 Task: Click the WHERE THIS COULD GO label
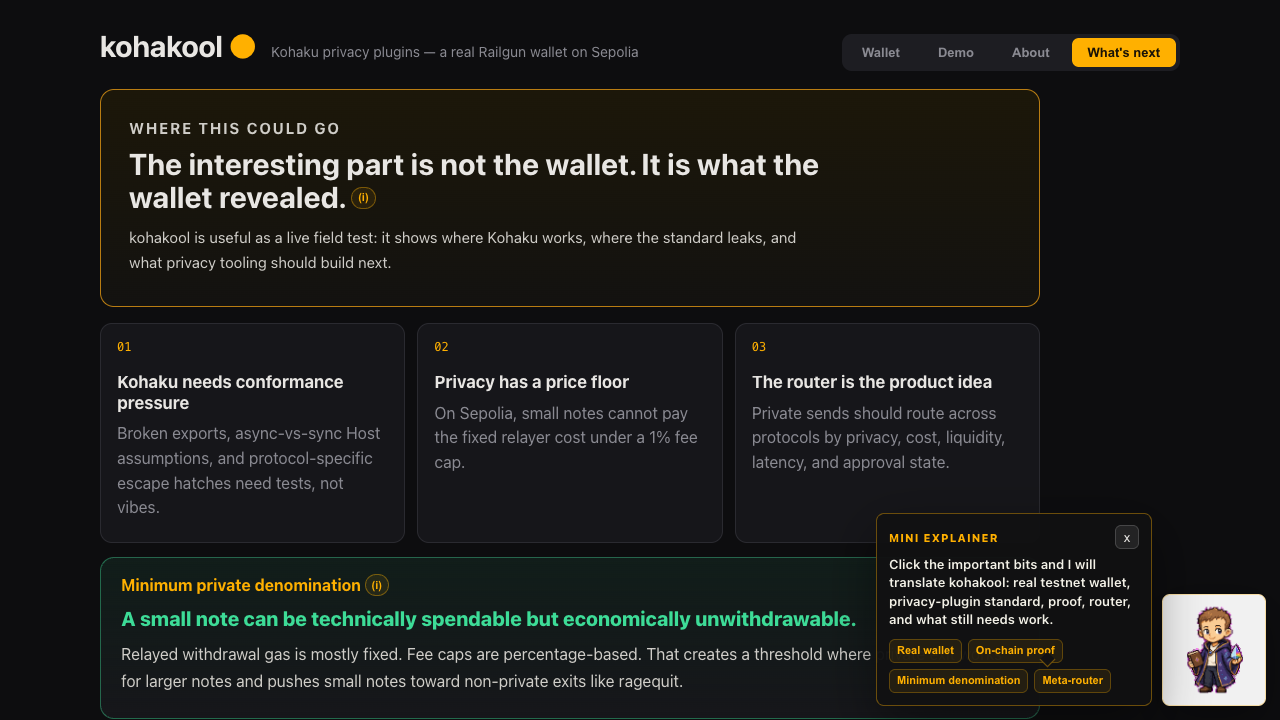click(235, 129)
